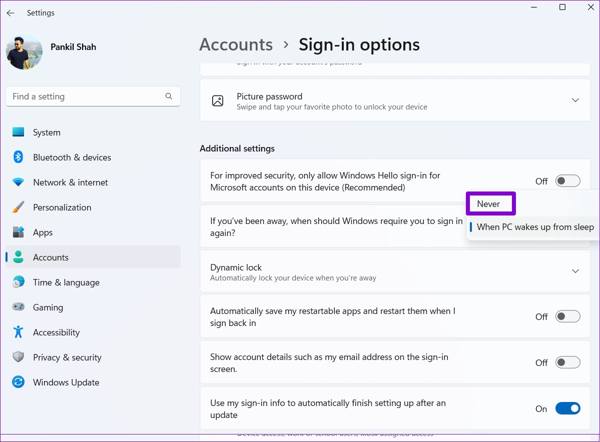This screenshot has height=442, width=600.
Task: Click the search magnifier icon
Action: (x=168, y=96)
